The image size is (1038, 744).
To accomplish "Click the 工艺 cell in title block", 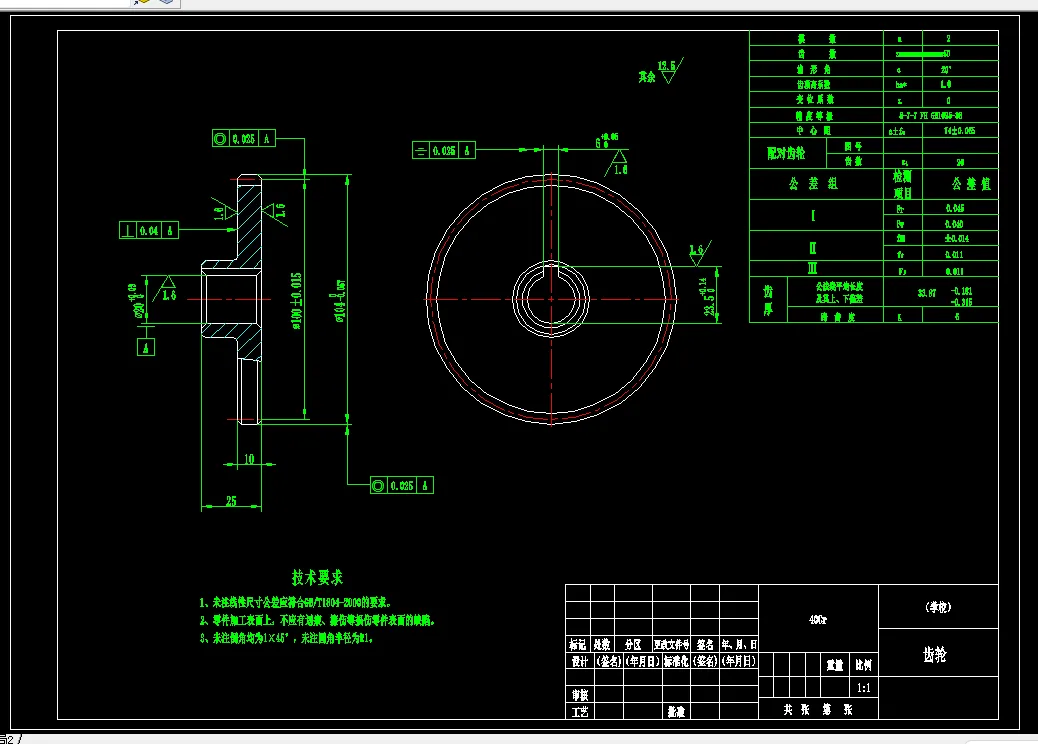I will 579,712.
